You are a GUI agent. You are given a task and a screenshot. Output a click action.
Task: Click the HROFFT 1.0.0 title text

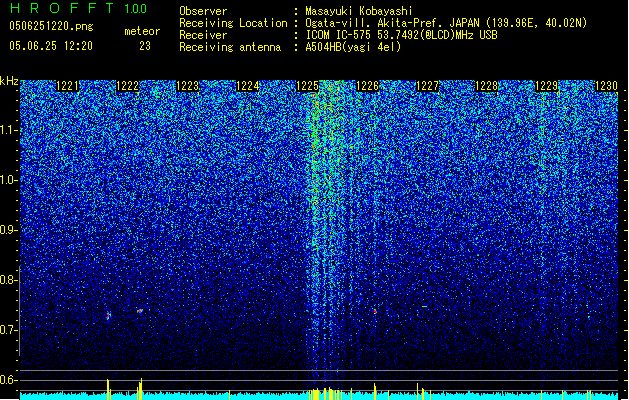pos(79,8)
